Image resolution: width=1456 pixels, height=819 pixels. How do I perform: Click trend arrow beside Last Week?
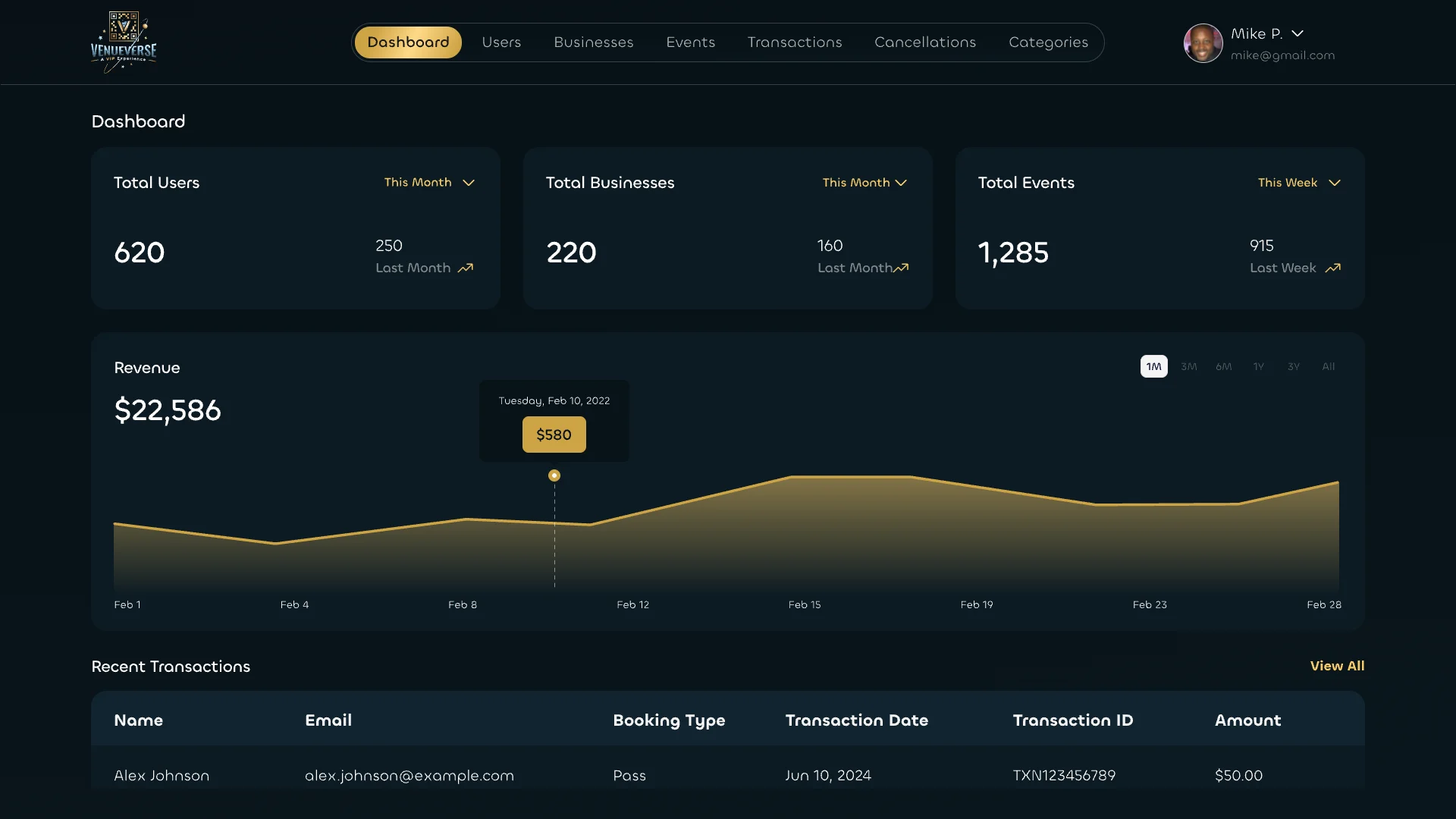point(1333,268)
